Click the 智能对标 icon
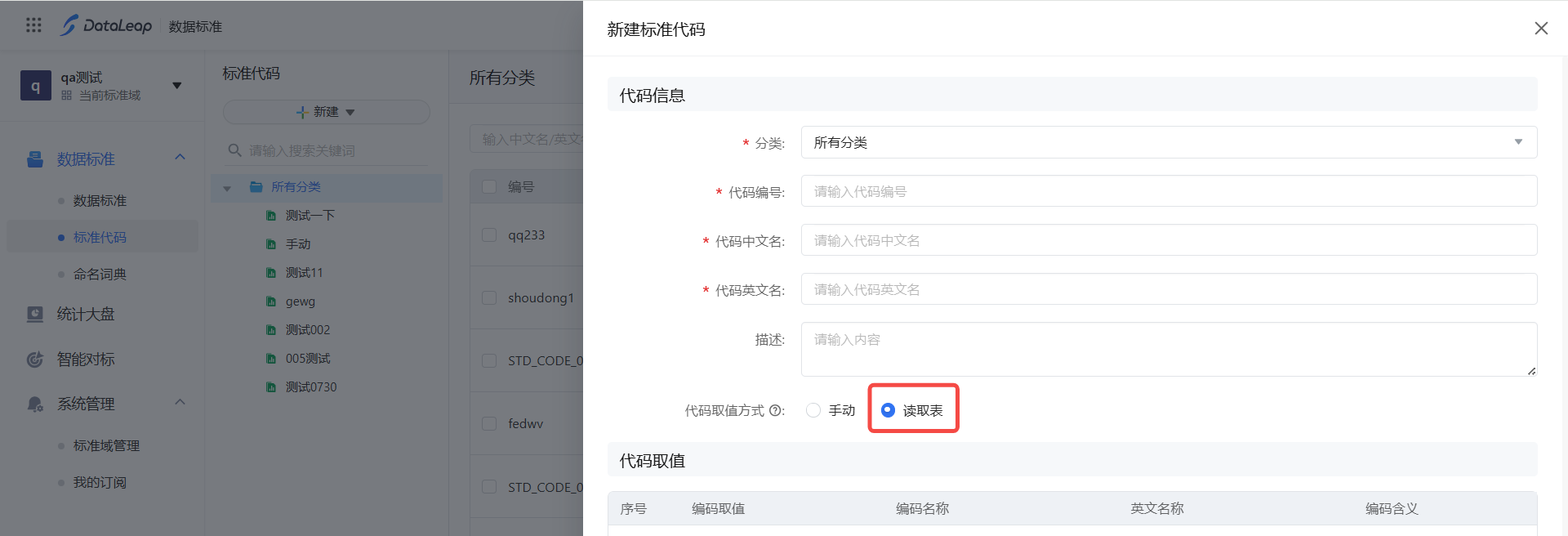The image size is (1568, 536). (35, 360)
